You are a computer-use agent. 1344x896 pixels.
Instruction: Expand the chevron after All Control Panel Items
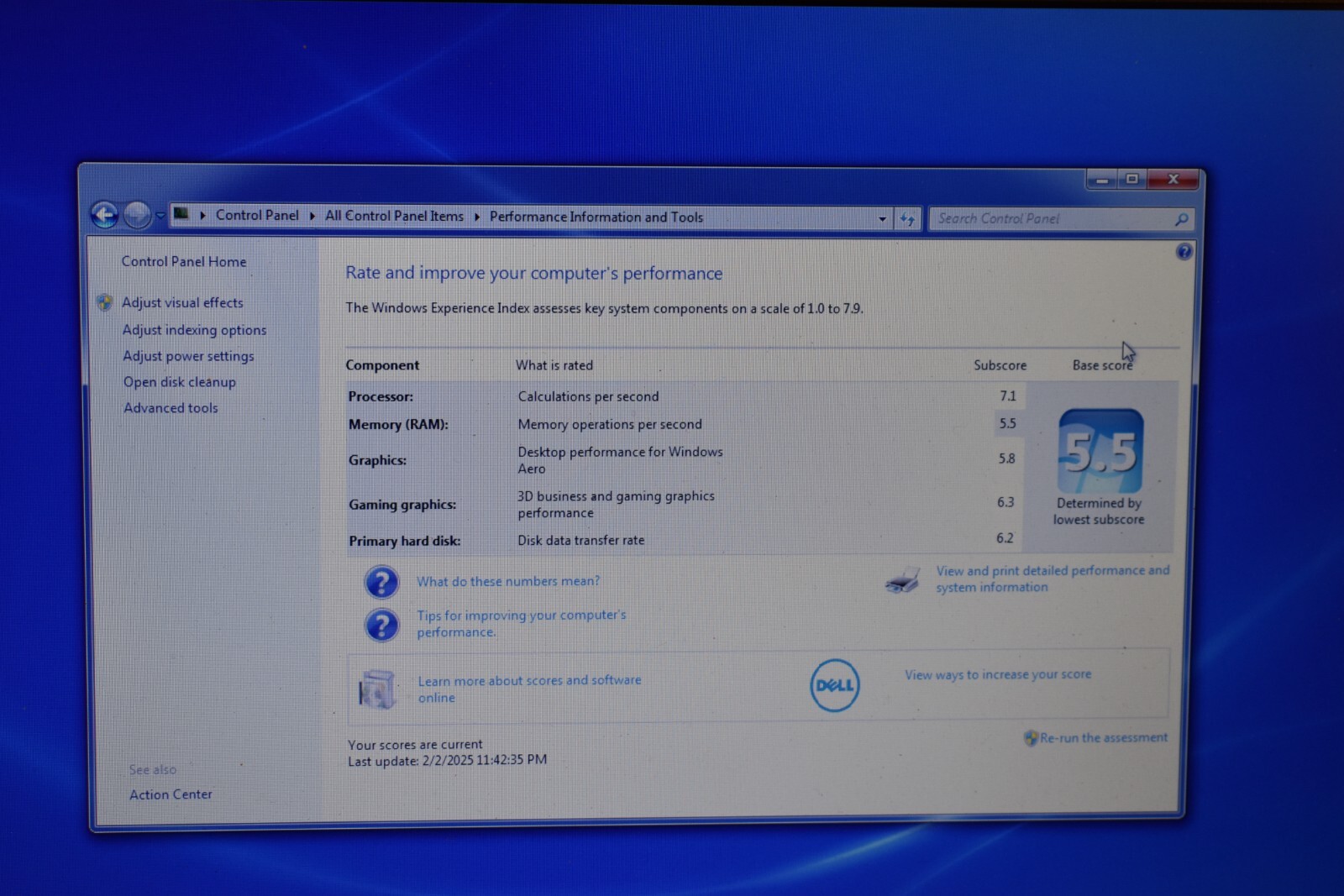pyautogui.click(x=476, y=217)
